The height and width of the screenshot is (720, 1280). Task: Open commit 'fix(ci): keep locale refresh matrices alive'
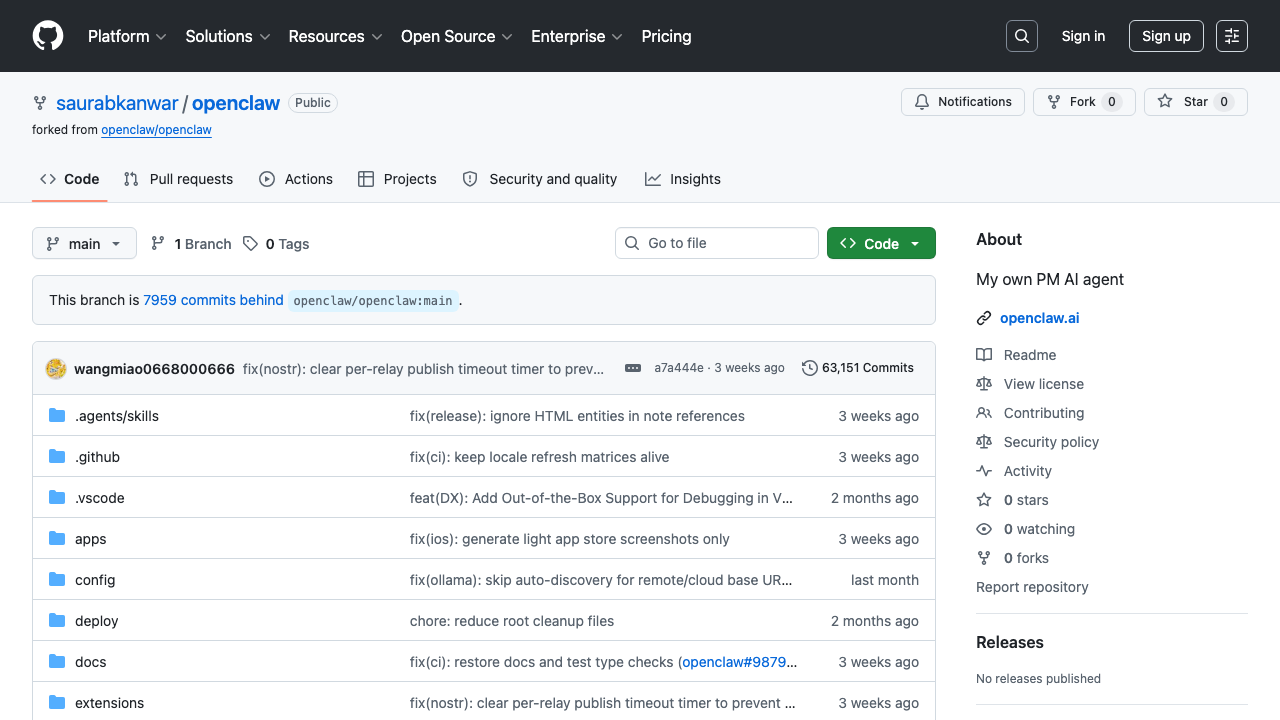point(540,457)
